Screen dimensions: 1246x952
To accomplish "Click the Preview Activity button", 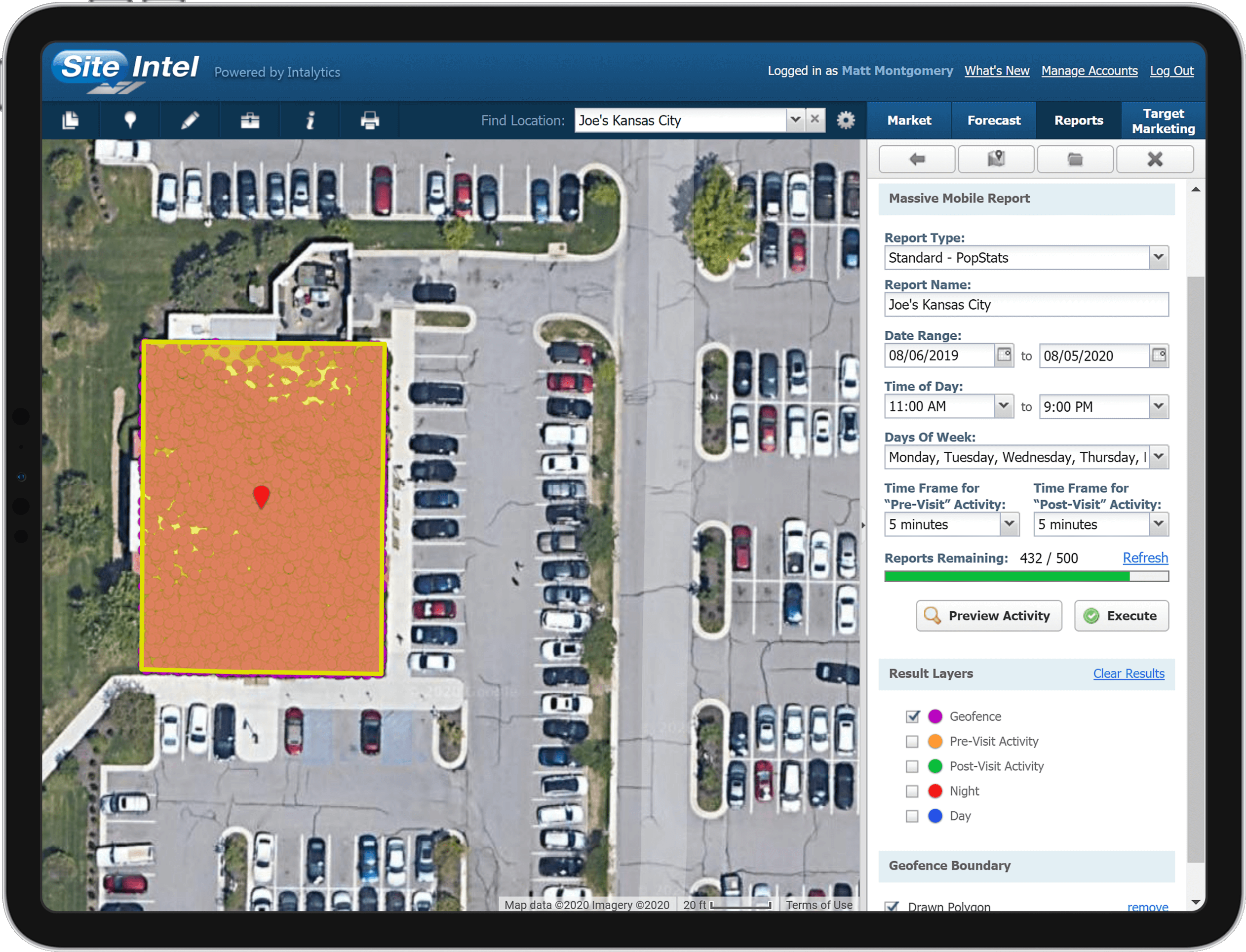I will tap(989, 615).
